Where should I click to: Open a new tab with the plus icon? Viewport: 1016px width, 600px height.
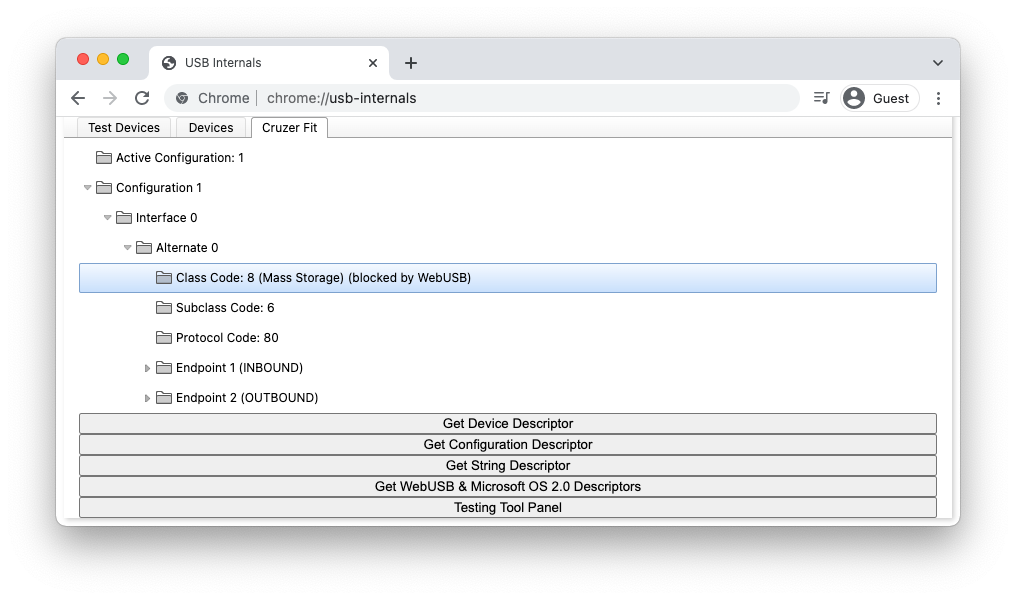coord(411,63)
